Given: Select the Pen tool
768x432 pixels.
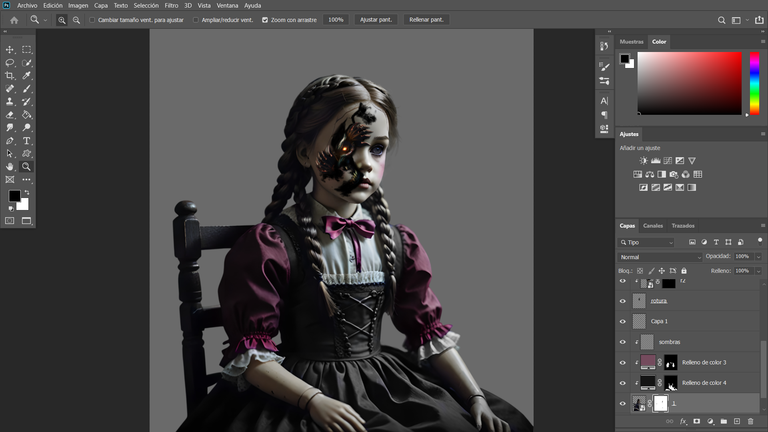Looking at the screenshot, I should click(x=9, y=141).
